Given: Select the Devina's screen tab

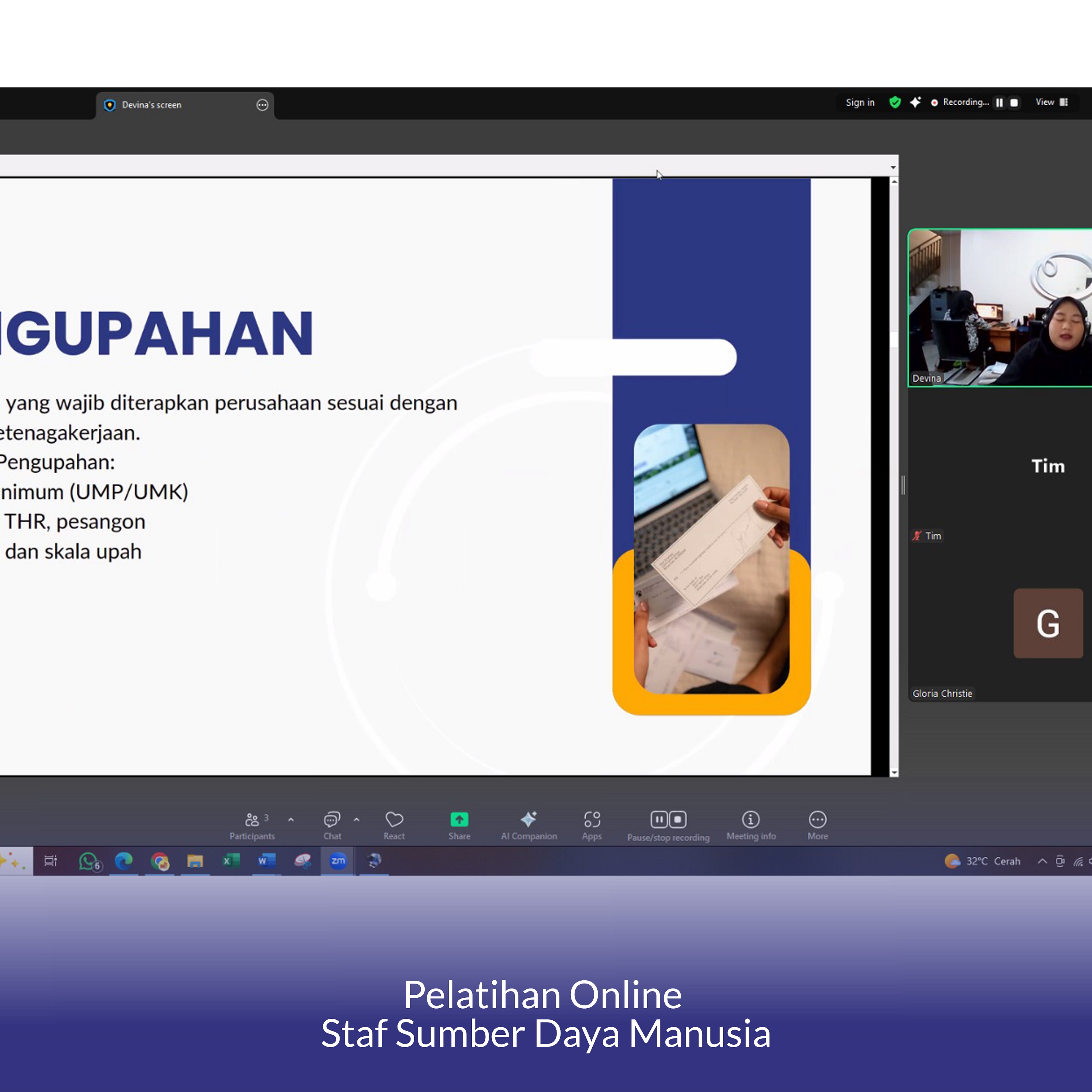Looking at the screenshot, I should pos(151,105).
